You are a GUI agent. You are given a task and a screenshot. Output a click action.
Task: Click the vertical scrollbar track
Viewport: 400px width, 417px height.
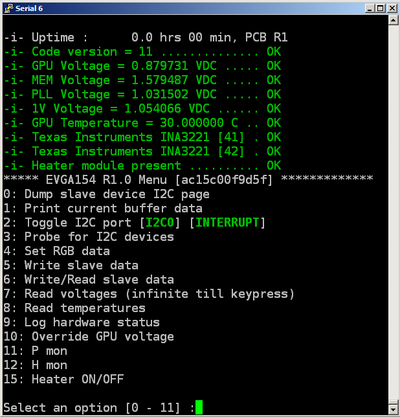(x=394, y=214)
